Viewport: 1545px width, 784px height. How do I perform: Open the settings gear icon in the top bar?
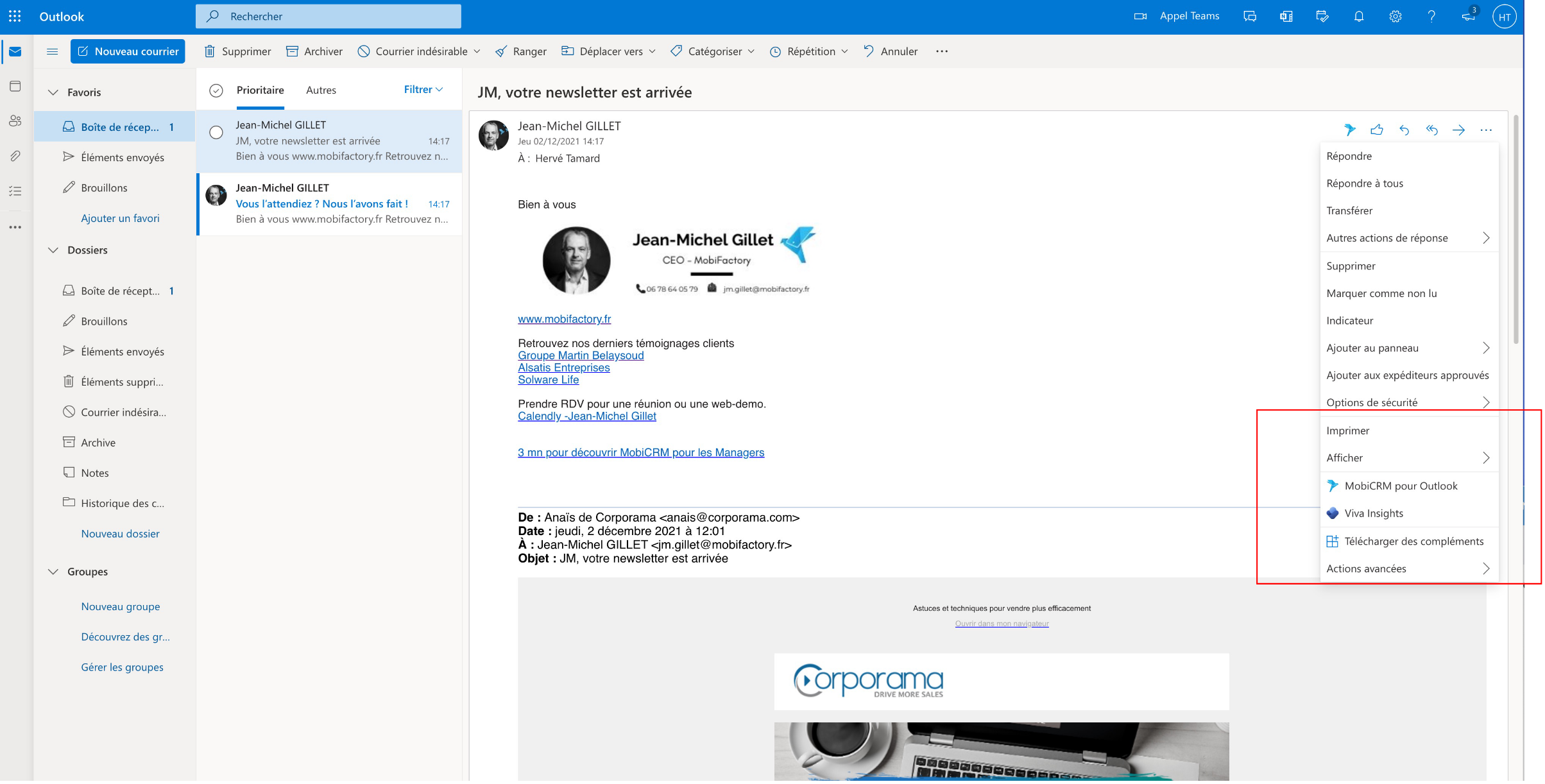[x=1395, y=17]
